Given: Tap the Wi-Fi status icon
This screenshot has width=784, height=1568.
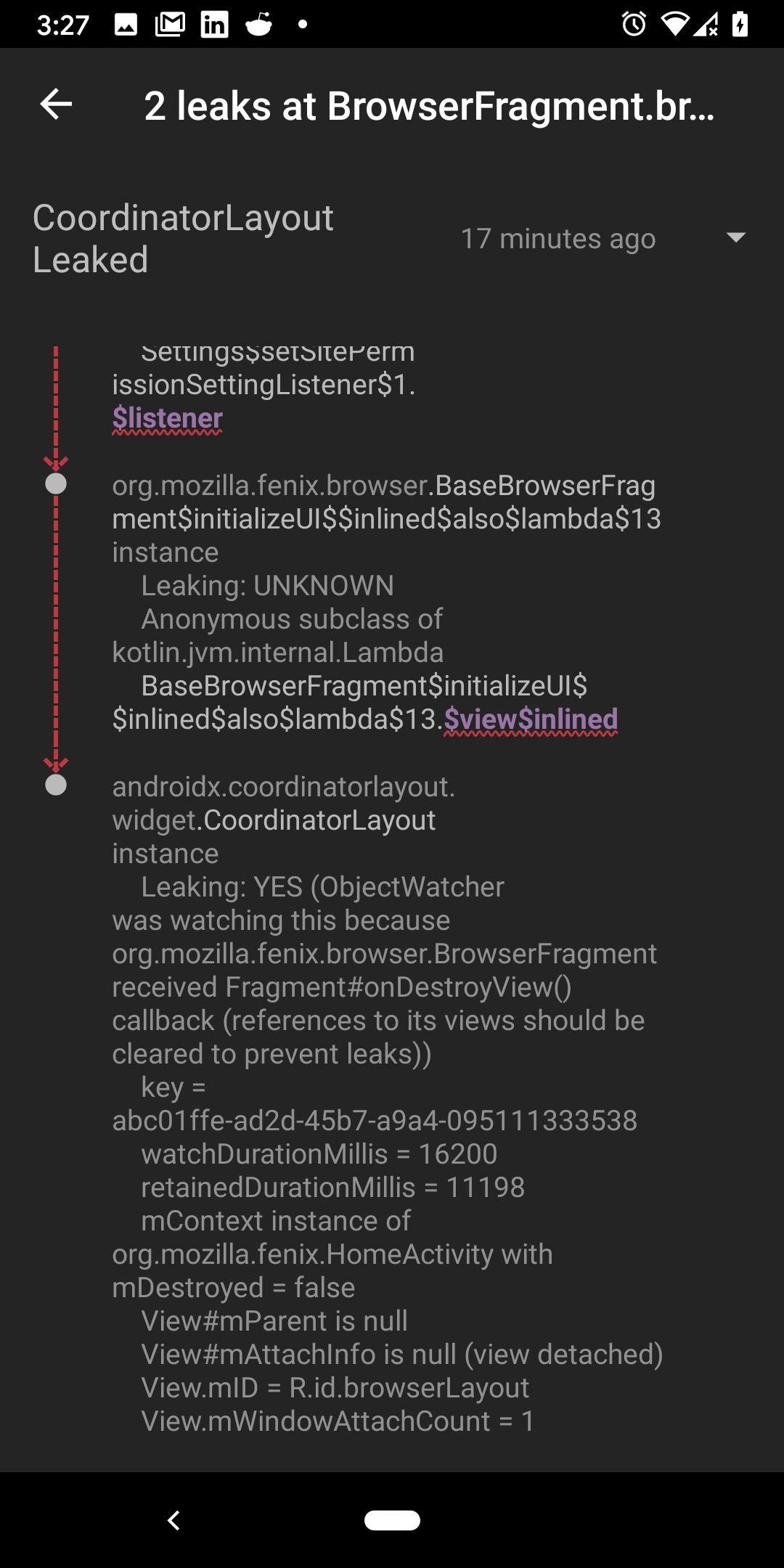Looking at the screenshot, I should point(677,25).
